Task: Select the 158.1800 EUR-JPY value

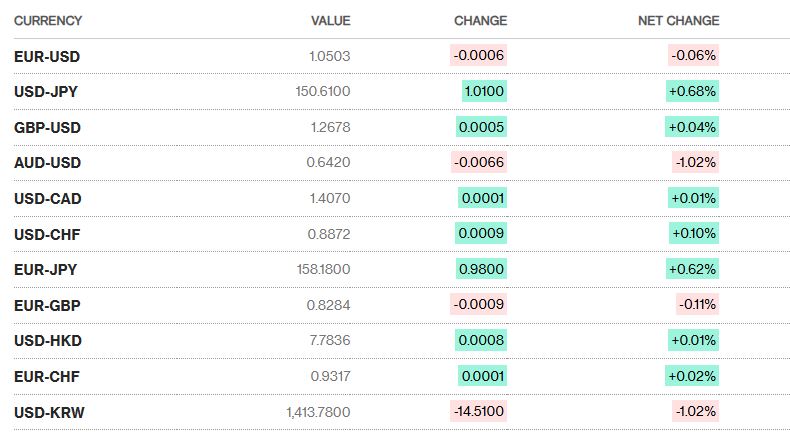Action: pyautogui.click(x=324, y=270)
